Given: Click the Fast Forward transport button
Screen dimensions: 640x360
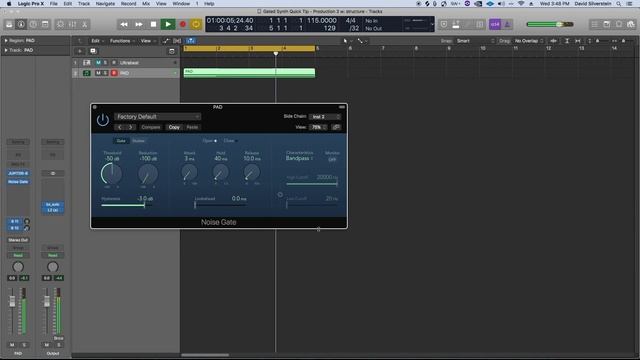Looking at the screenshot, I should click(x=139, y=24).
